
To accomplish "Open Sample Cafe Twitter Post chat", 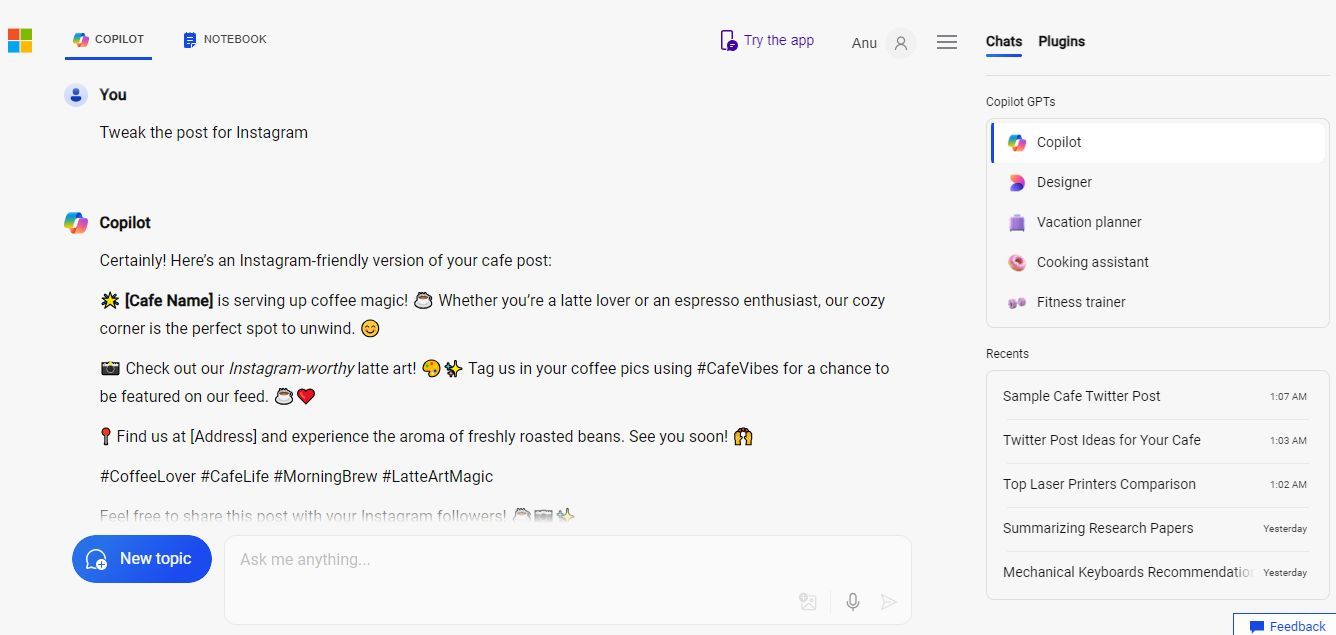I will click(1155, 396).
